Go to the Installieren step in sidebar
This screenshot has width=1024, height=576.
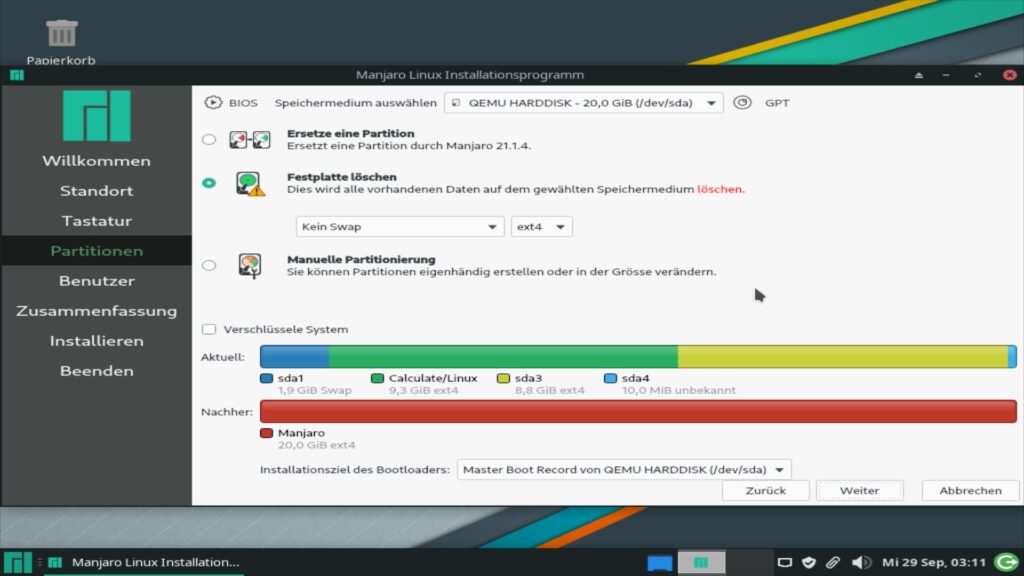(97, 341)
